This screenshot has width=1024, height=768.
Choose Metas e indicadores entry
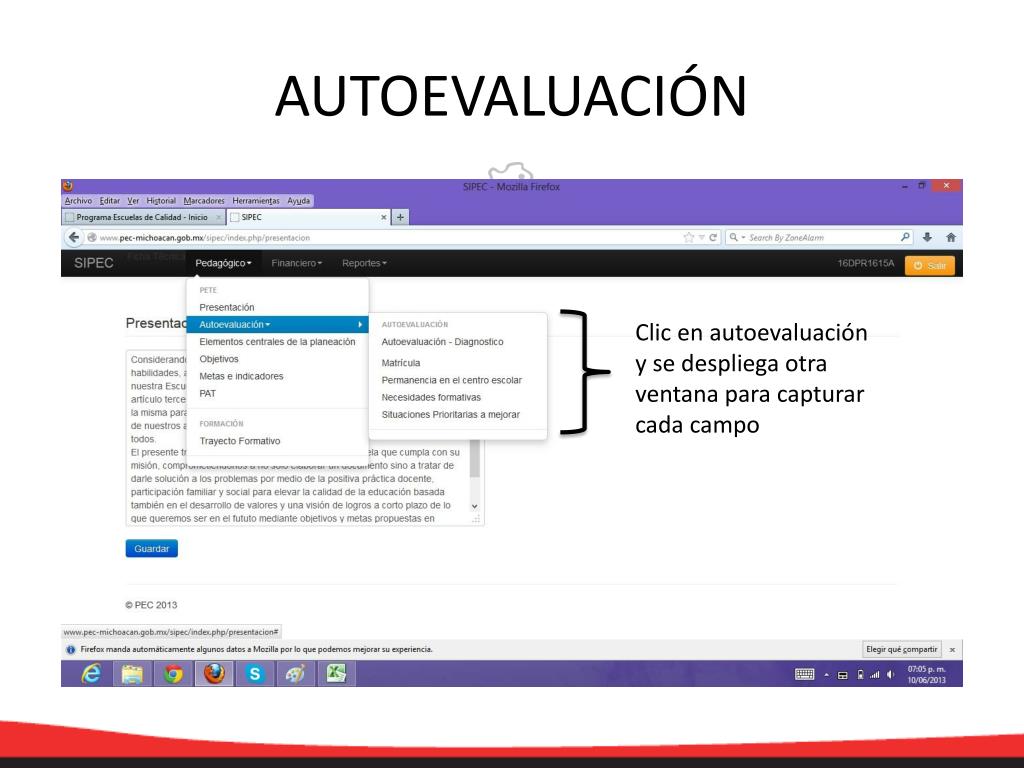click(x=241, y=376)
